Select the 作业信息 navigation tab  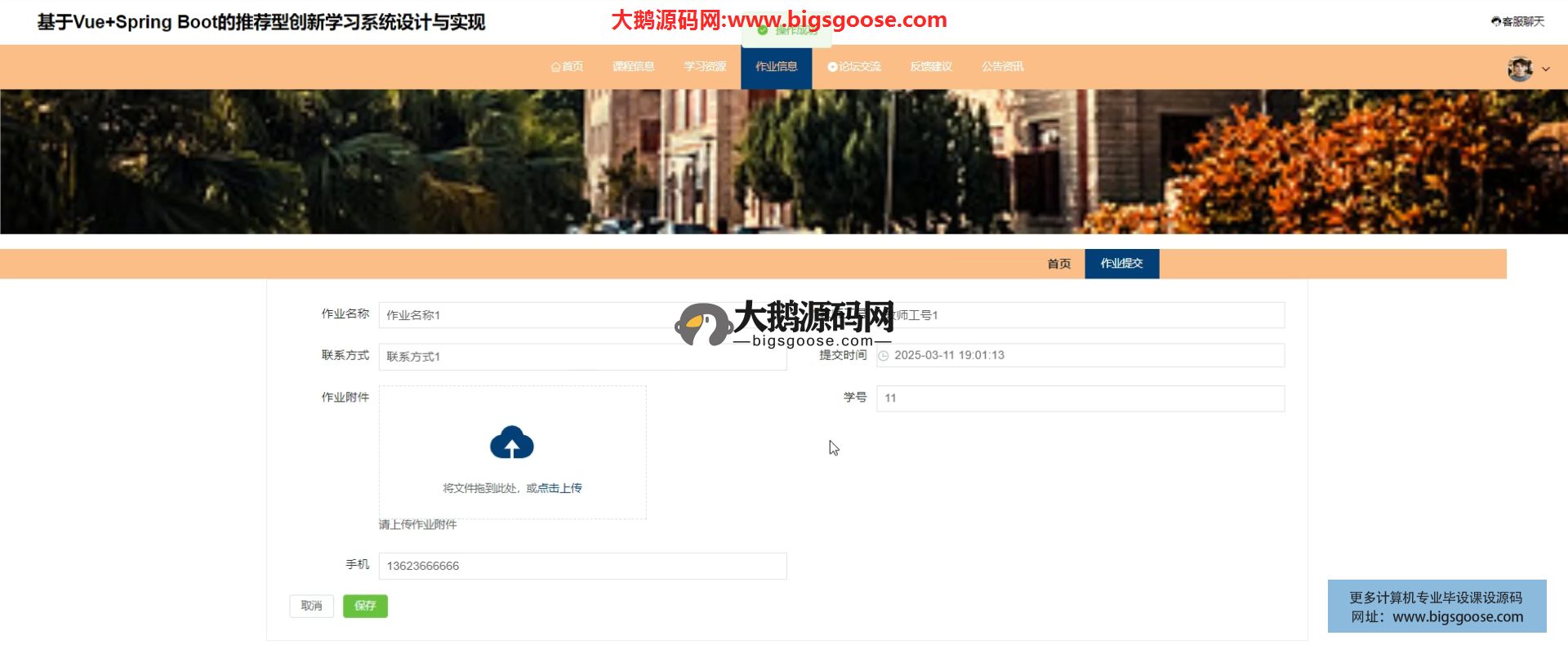[776, 67]
